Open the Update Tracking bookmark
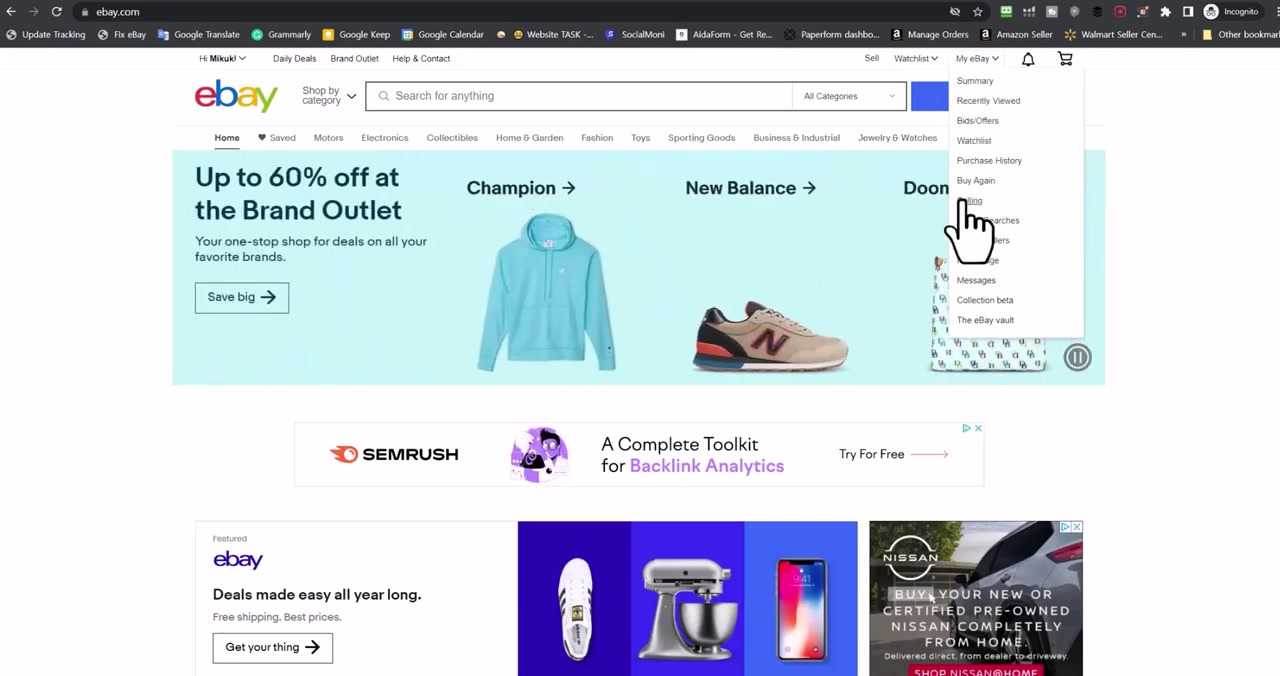 (x=46, y=35)
